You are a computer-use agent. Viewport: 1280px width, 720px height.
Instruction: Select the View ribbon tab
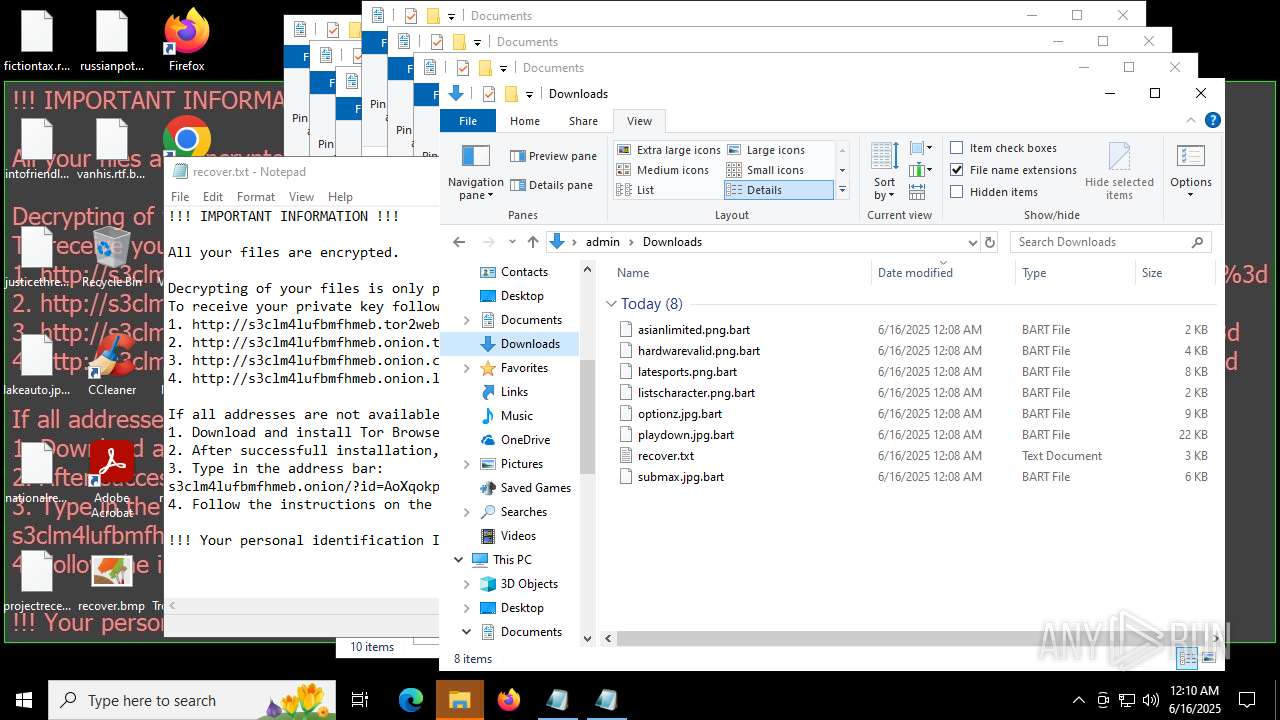click(639, 121)
